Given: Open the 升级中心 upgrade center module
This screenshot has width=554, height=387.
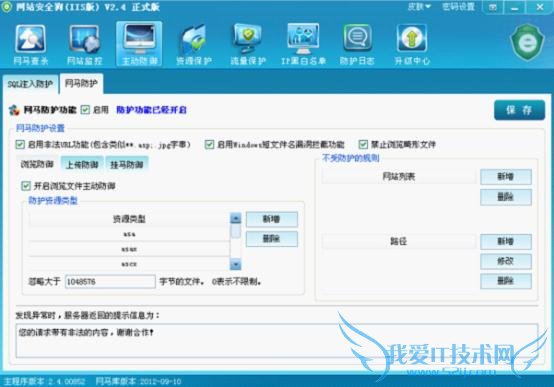Looking at the screenshot, I should click(x=412, y=44).
